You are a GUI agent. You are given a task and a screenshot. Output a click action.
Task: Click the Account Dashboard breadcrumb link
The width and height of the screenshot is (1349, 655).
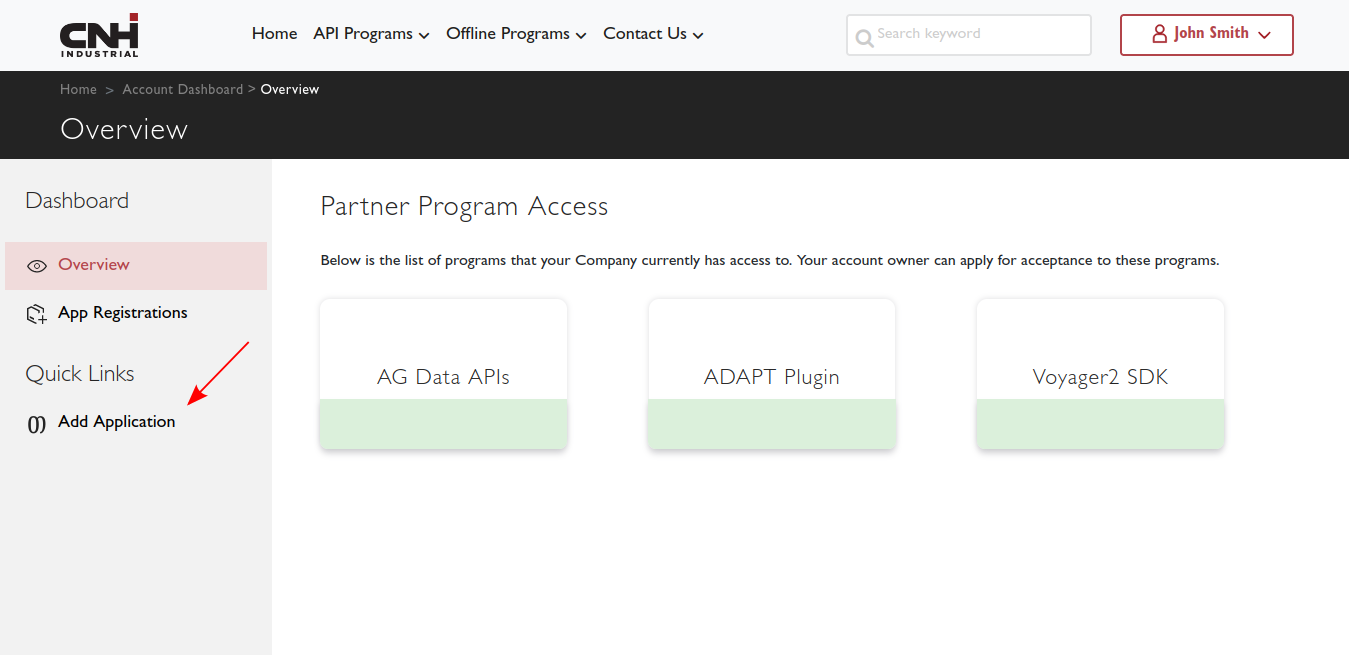pyautogui.click(x=183, y=89)
